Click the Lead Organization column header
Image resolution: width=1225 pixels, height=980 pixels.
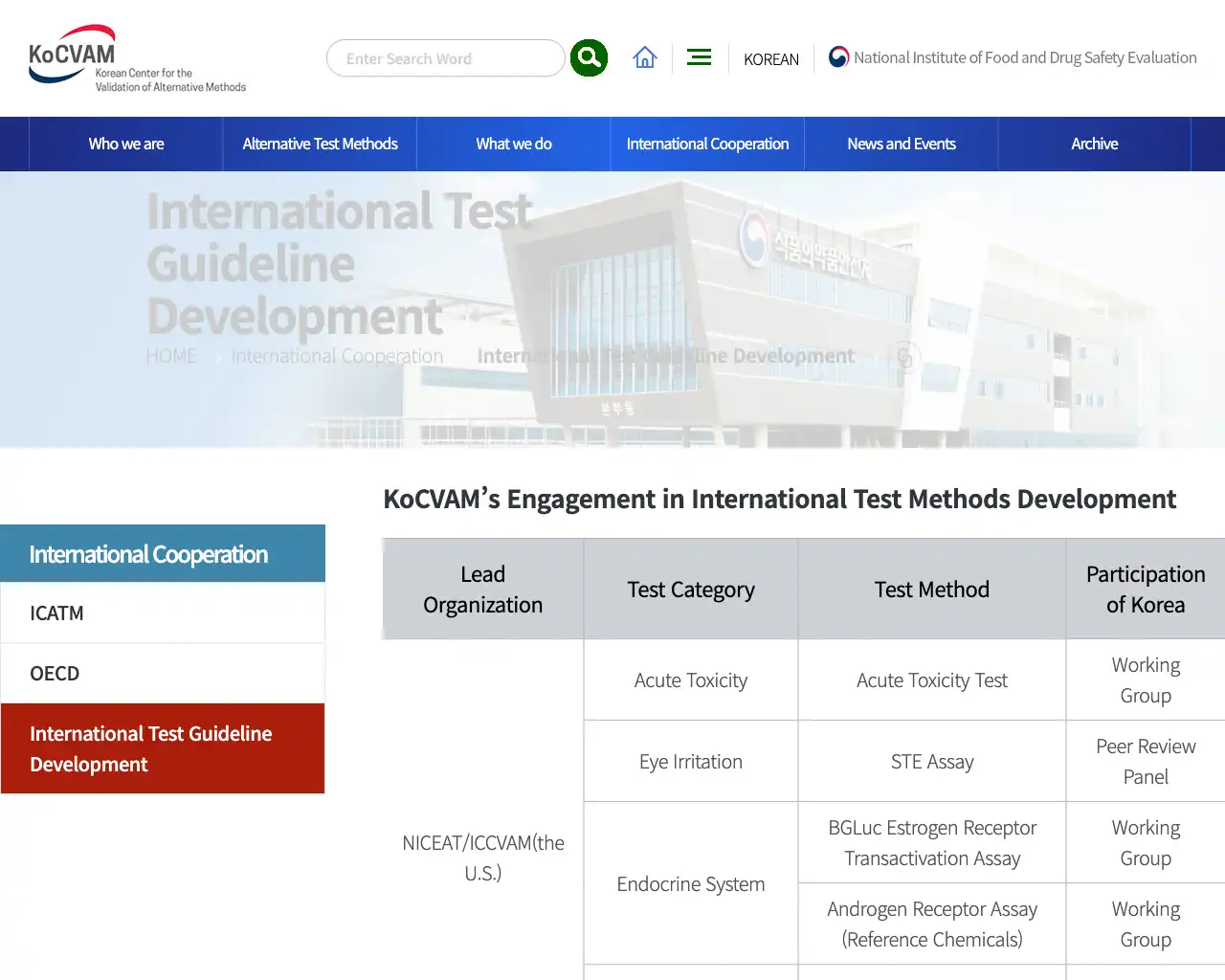pos(483,589)
